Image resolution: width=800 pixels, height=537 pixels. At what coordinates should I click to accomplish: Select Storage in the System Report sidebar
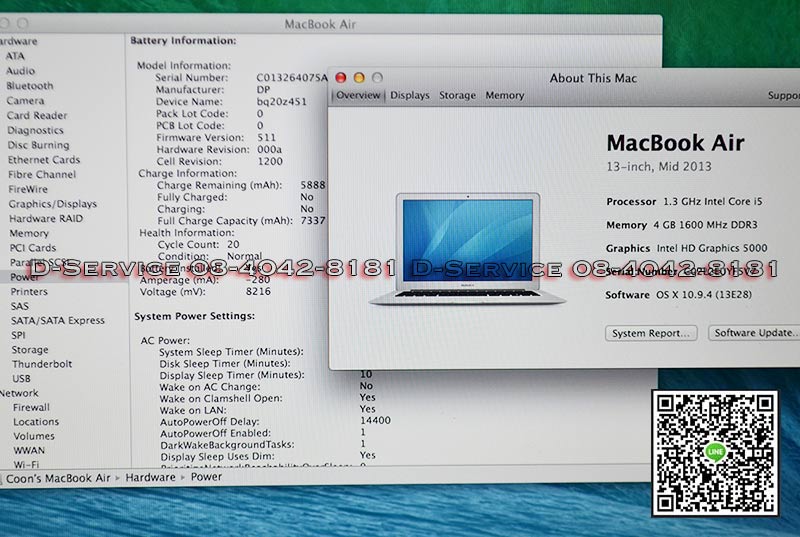[30, 350]
